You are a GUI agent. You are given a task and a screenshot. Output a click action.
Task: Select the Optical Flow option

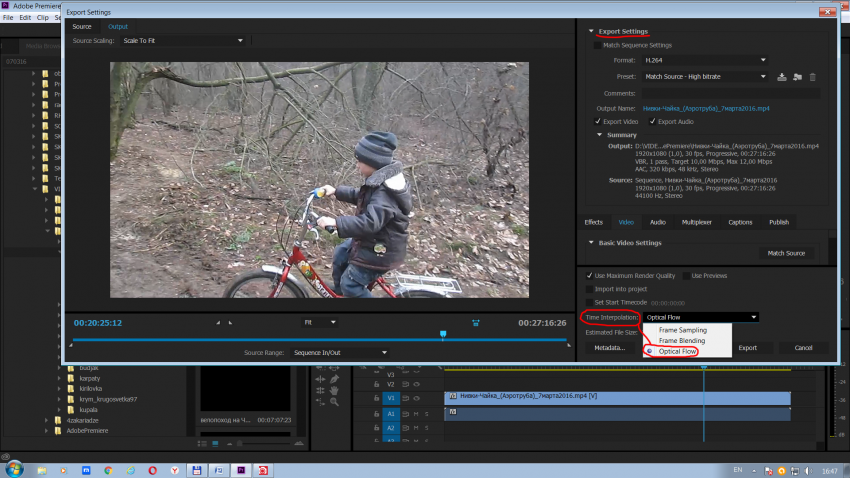pyautogui.click(x=687, y=351)
